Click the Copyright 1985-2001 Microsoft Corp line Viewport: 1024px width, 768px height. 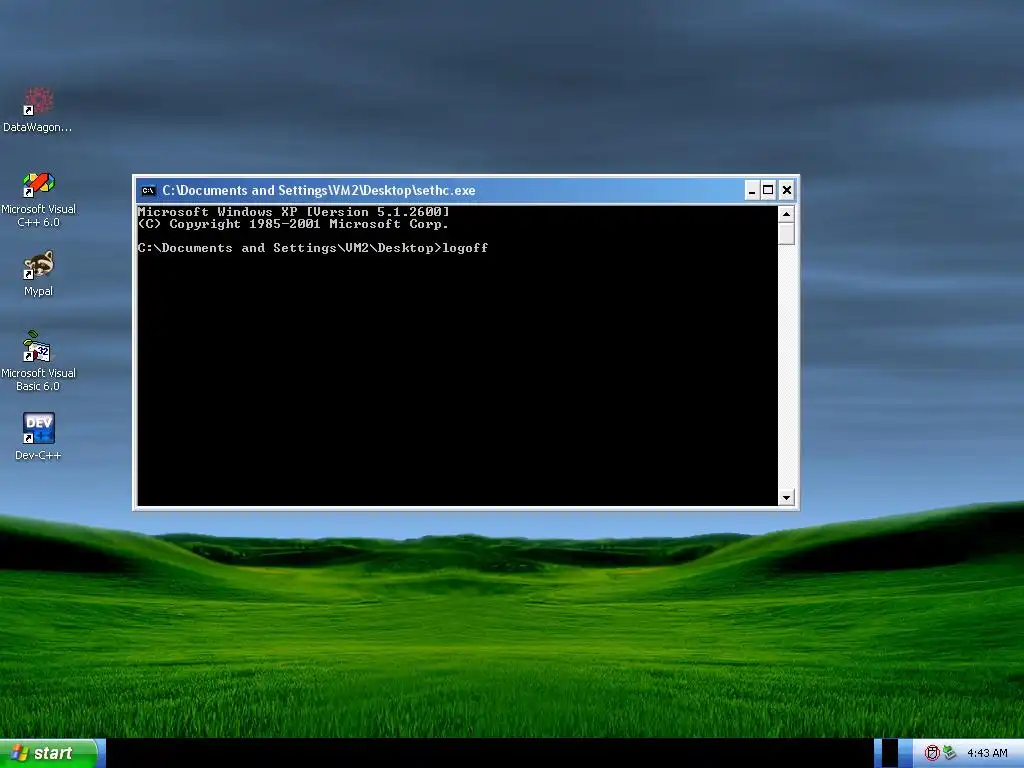[293, 224]
